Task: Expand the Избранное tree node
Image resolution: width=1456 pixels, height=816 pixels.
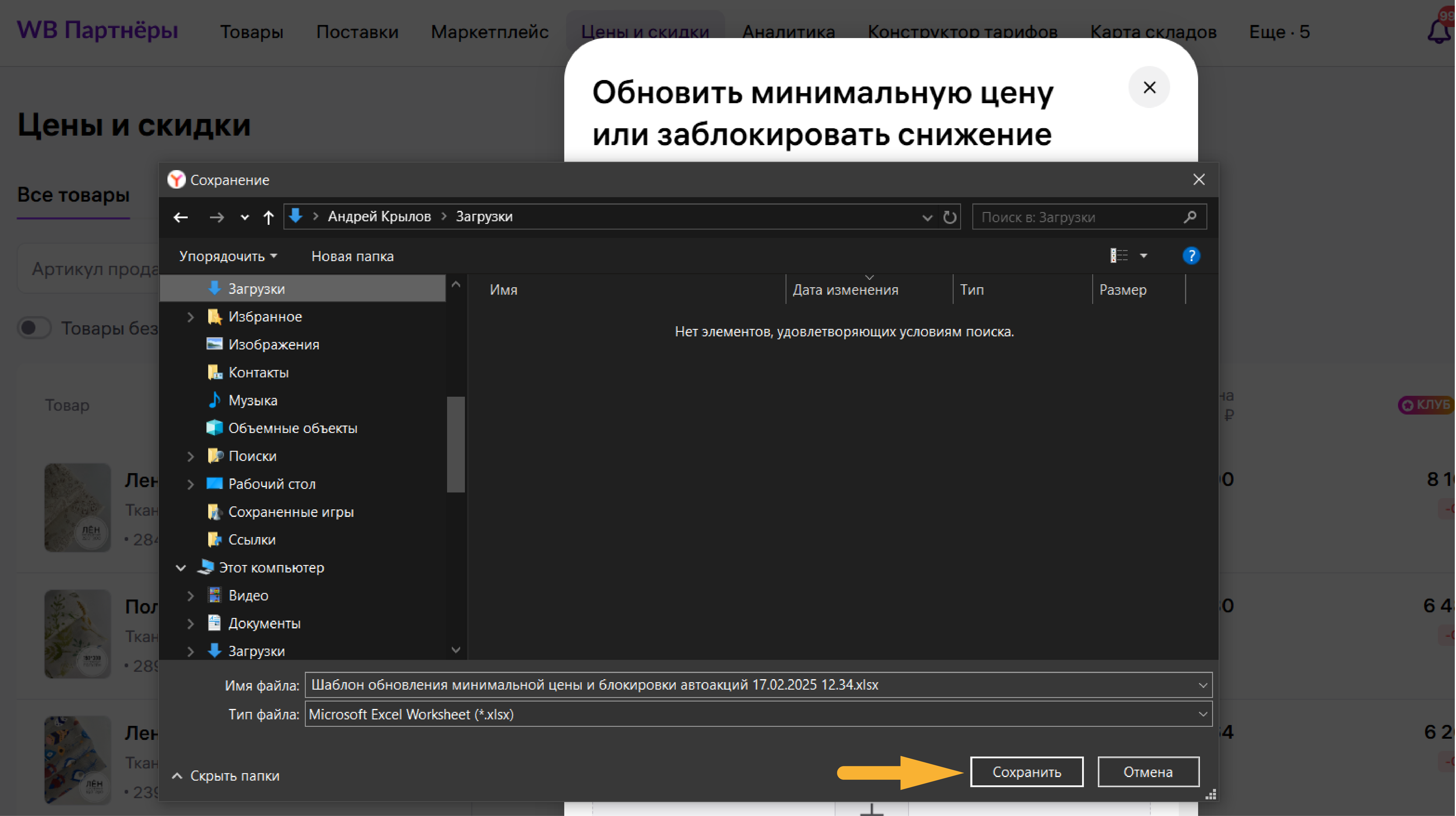Action: click(x=190, y=317)
